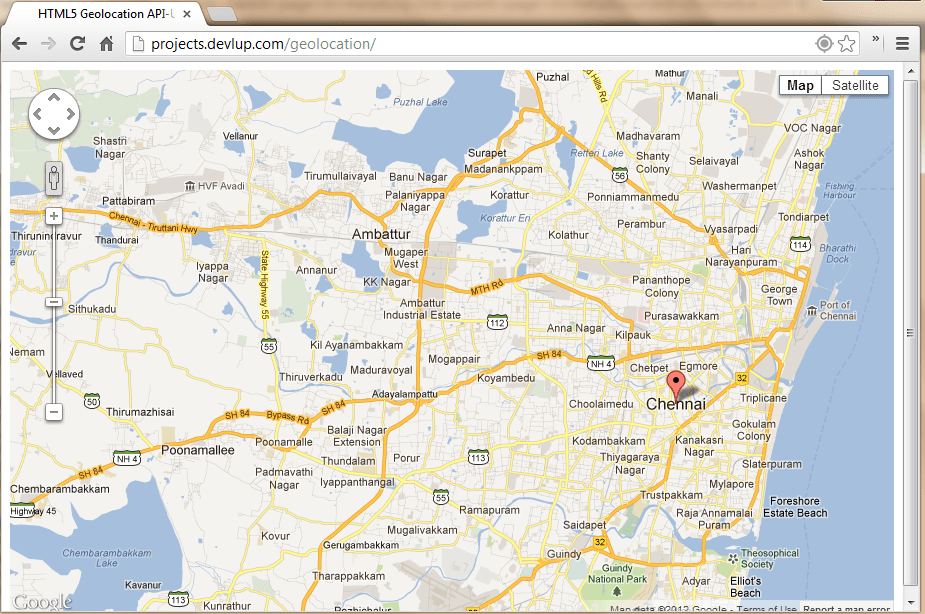Image resolution: width=925 pixels, height=614 pixels.
Task: Click the vertical scrollbar thumb
Action: (x=910, y=333)
